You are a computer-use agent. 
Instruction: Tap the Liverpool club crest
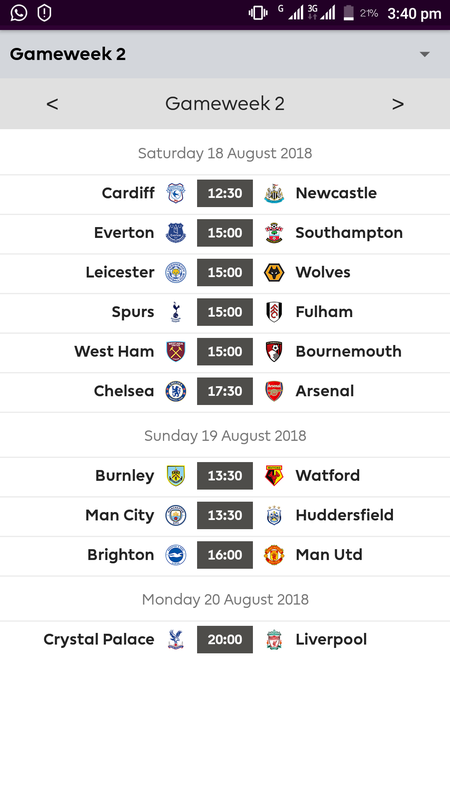click(x=274, y=640)
